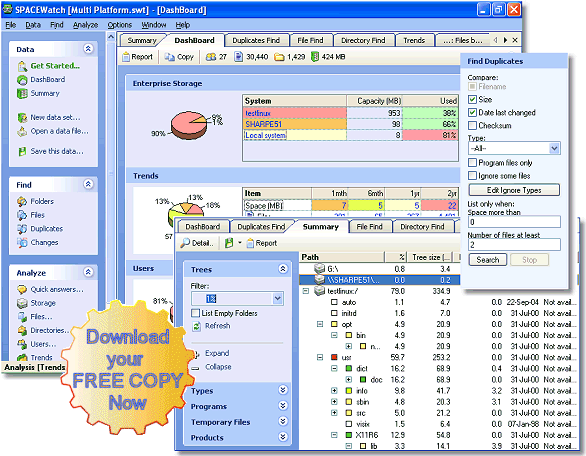Collapse the Analyze panel with chevron
Viewport: 586px width, 456px height.
tap(88, 272)
